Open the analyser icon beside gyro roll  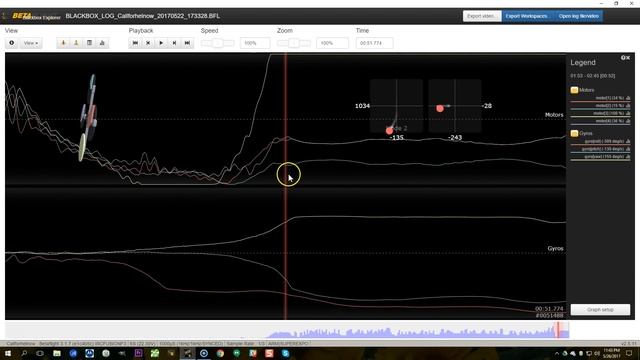pos(628,141)
